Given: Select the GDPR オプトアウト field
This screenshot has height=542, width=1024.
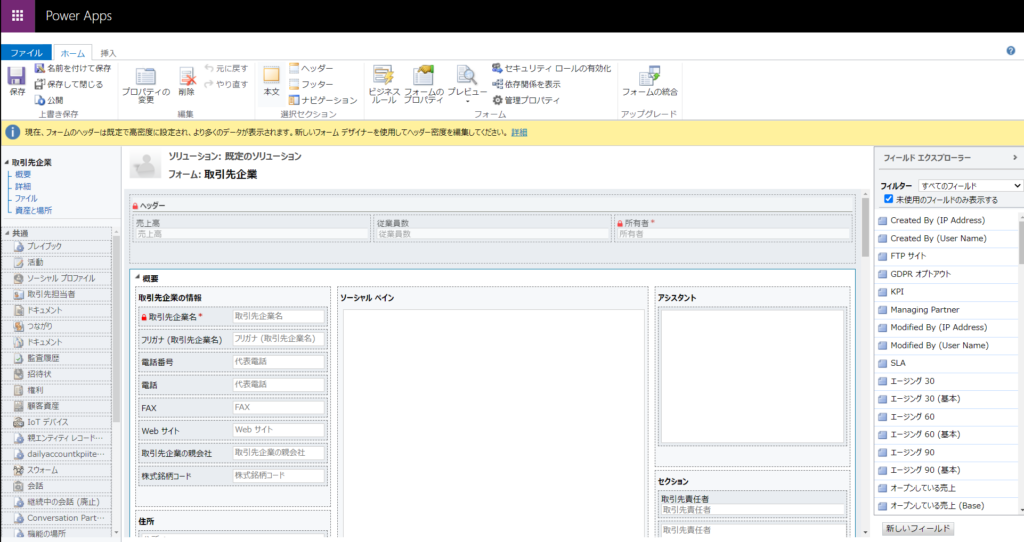Looking at the screenshot, I should (x=947, y=274).
